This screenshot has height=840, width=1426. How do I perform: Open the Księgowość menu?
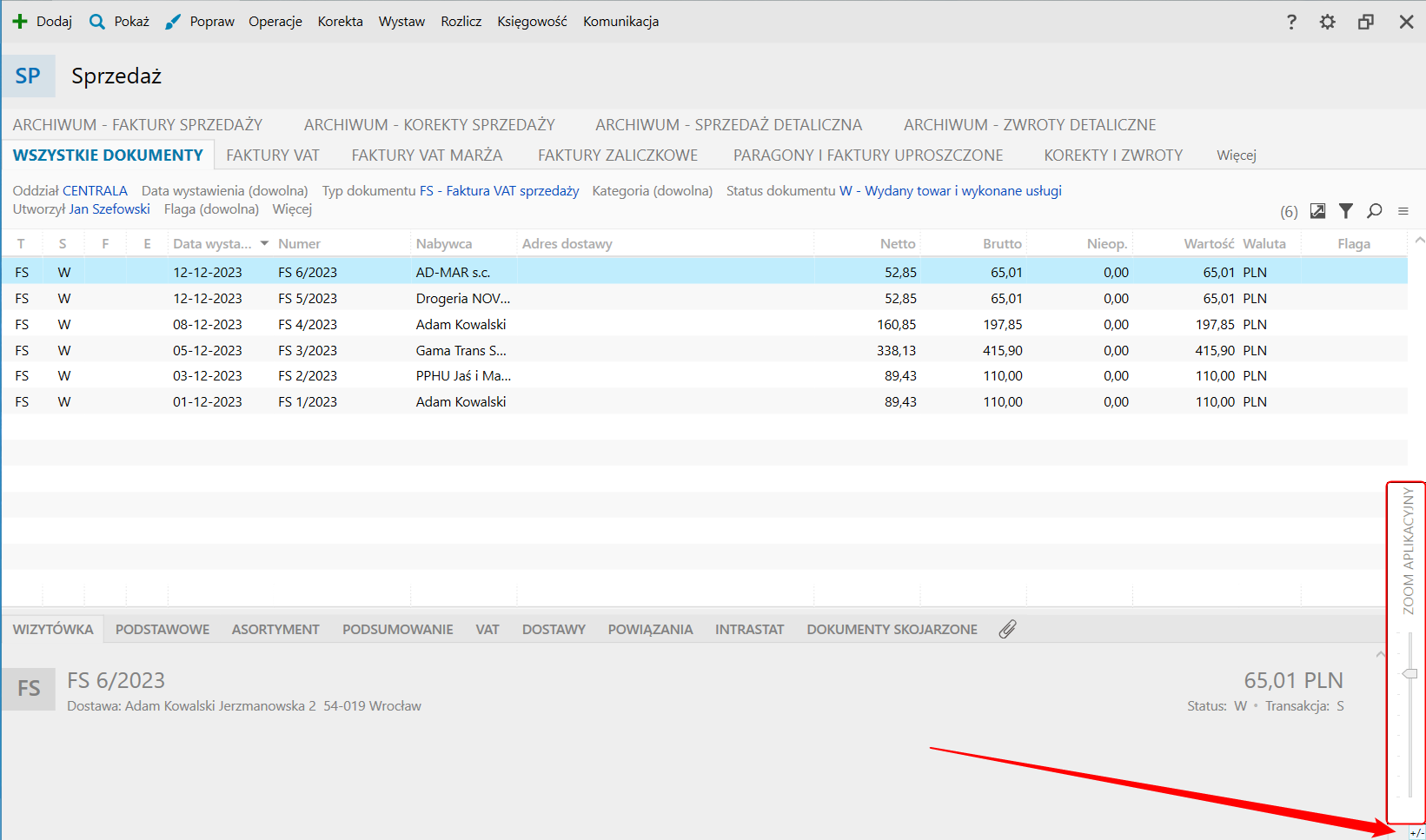pos(532,22)
